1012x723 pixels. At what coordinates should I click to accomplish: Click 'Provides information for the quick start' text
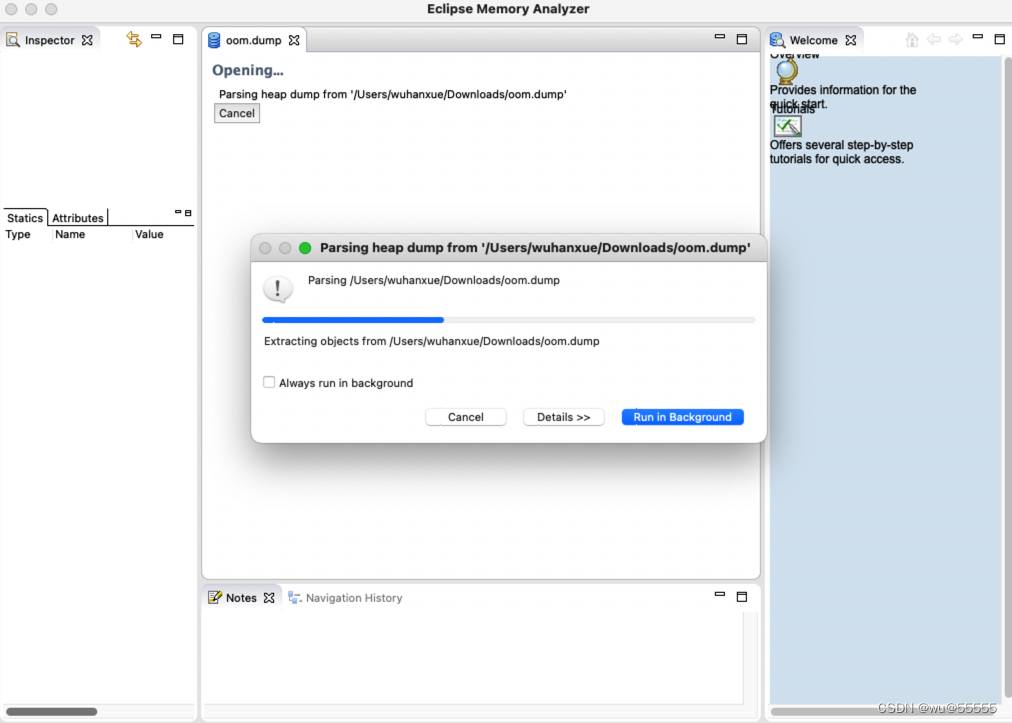tap(842, 96)
